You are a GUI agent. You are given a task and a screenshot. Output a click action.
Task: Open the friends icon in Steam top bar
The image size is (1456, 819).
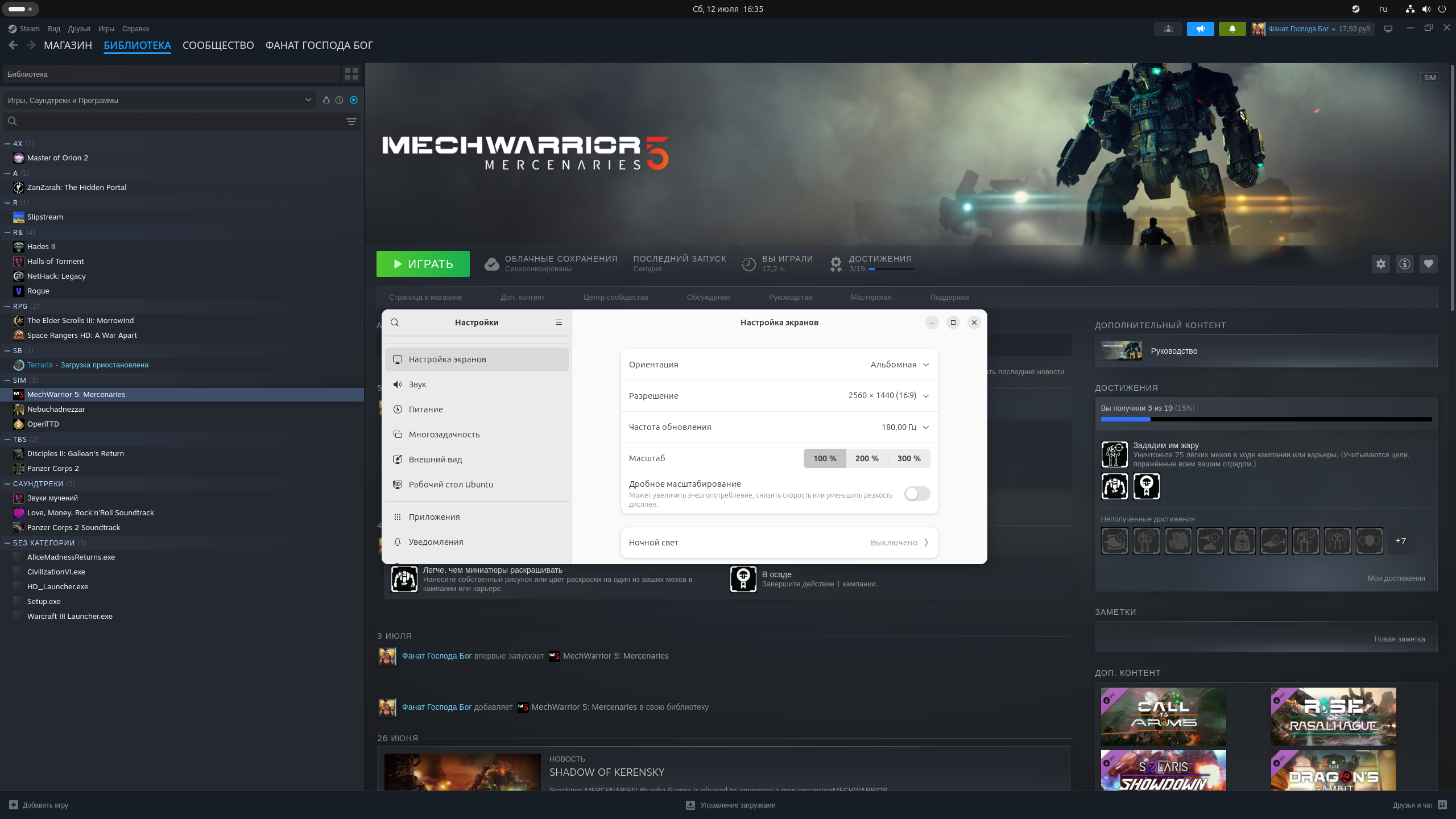click(1168, 29)
